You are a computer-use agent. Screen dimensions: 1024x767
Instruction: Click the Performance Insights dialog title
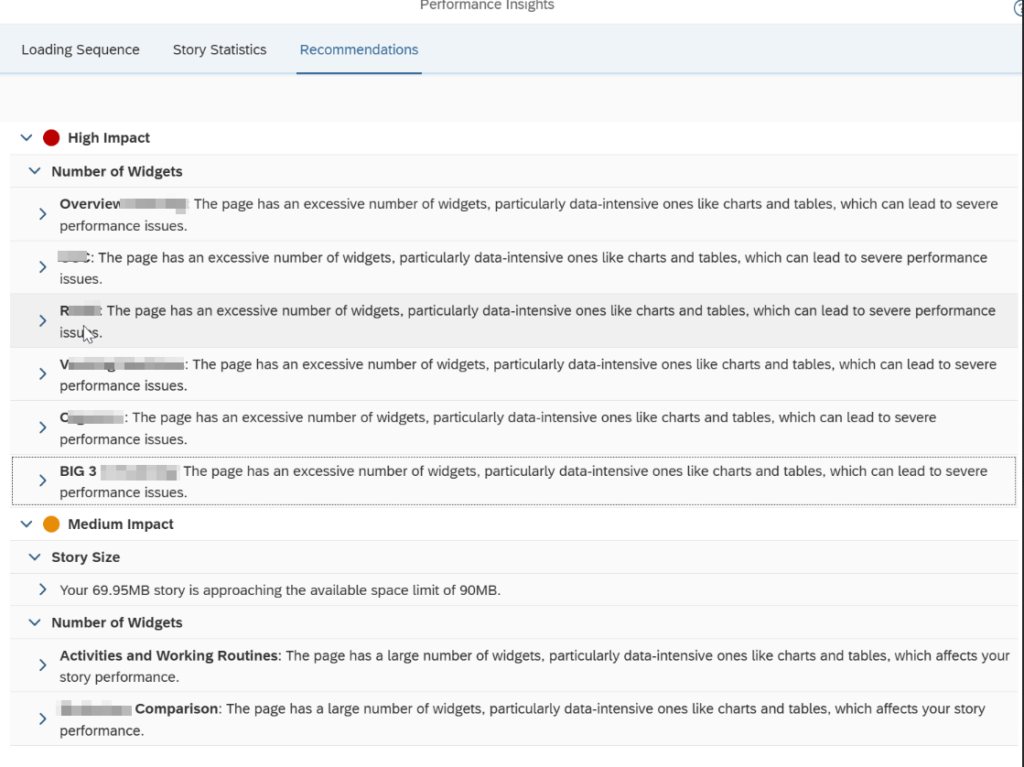486,6
